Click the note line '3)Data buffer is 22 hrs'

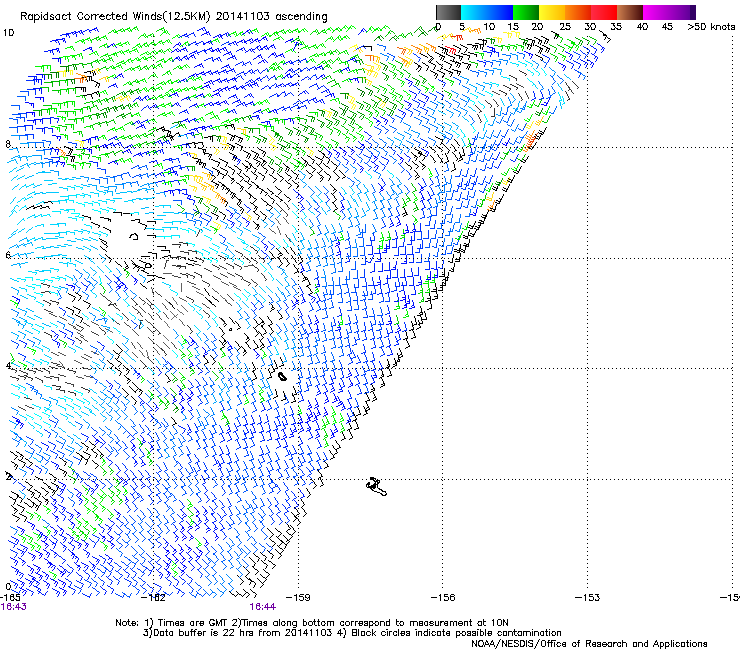point(352,633)
